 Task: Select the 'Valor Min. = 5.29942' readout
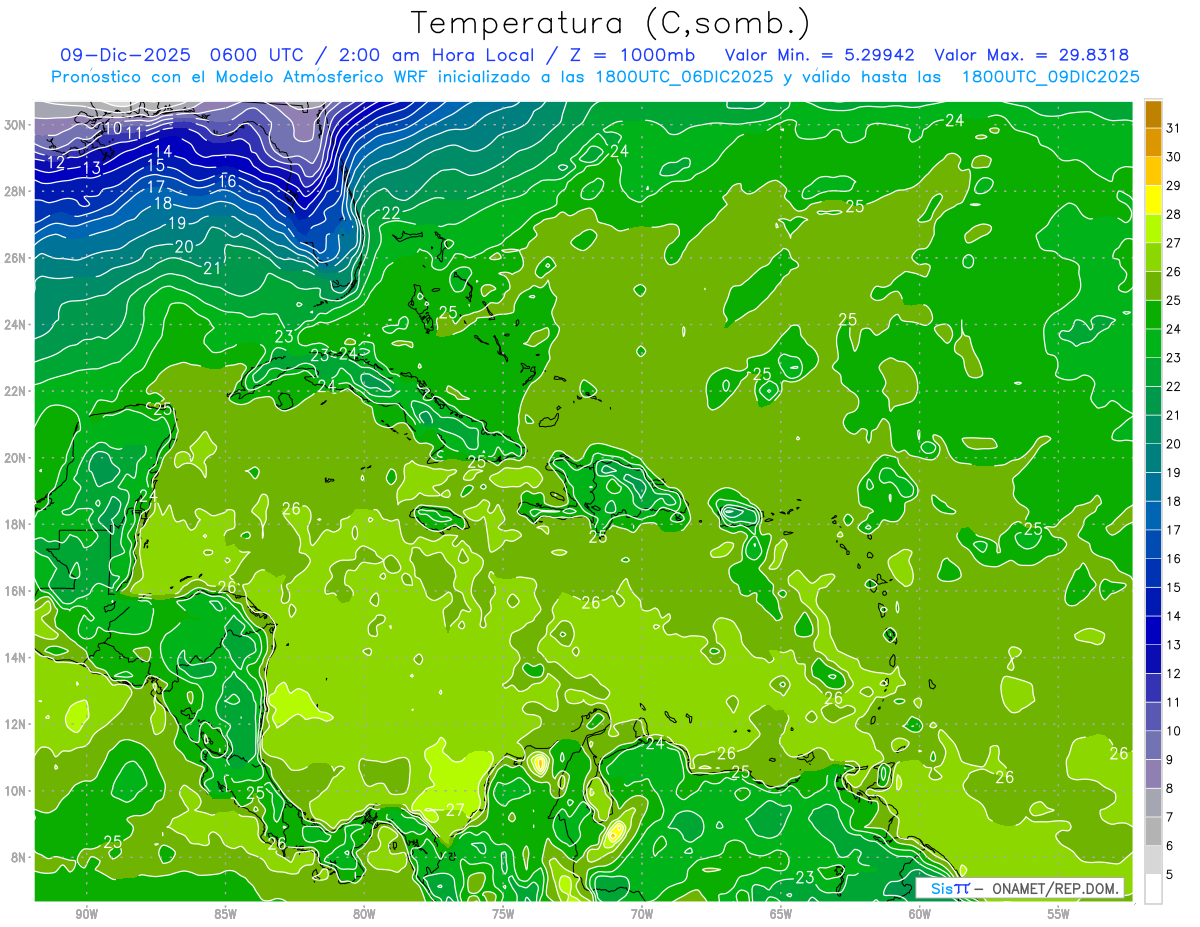(821, 54)
